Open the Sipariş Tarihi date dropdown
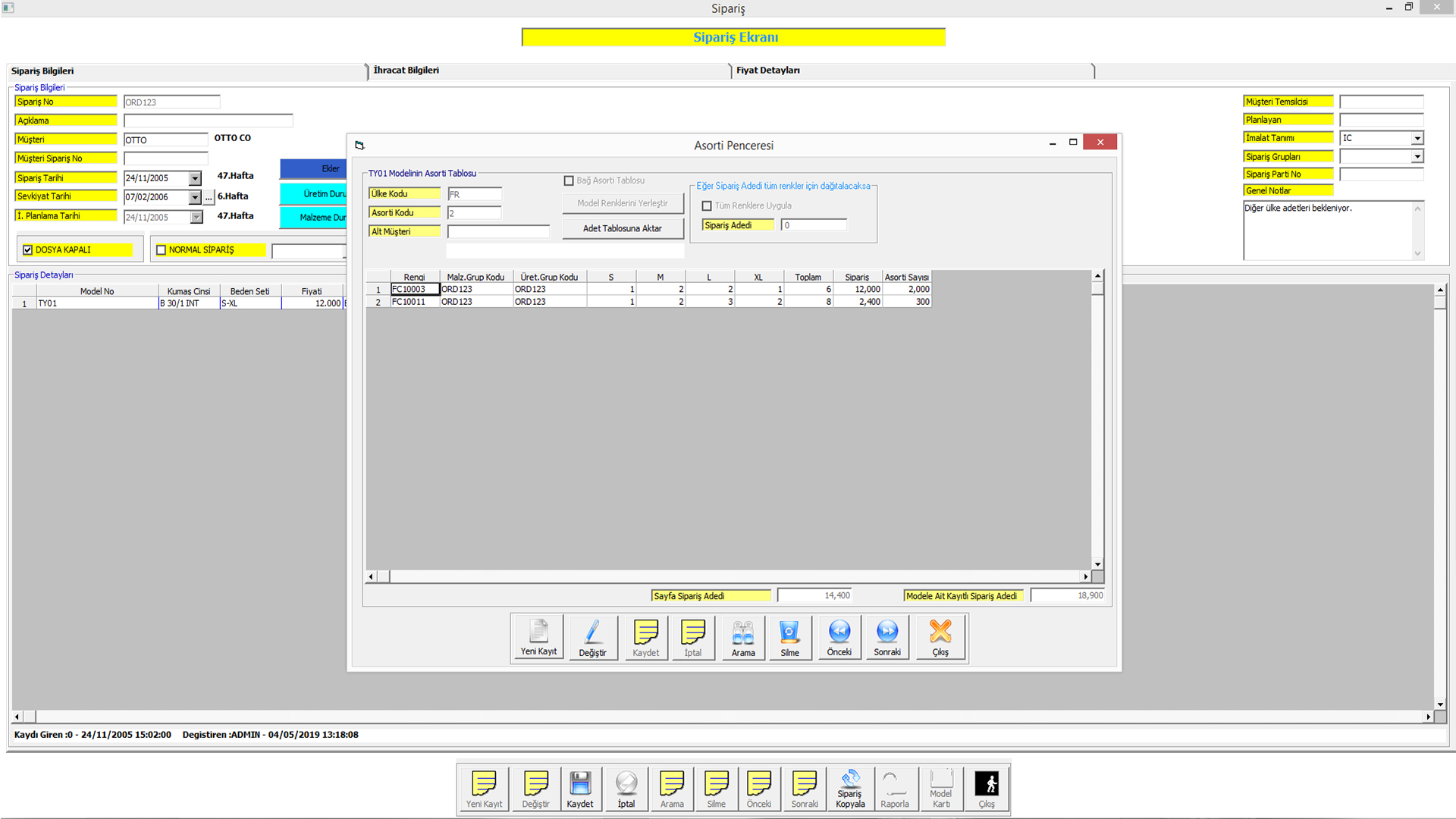 [195, 178]
